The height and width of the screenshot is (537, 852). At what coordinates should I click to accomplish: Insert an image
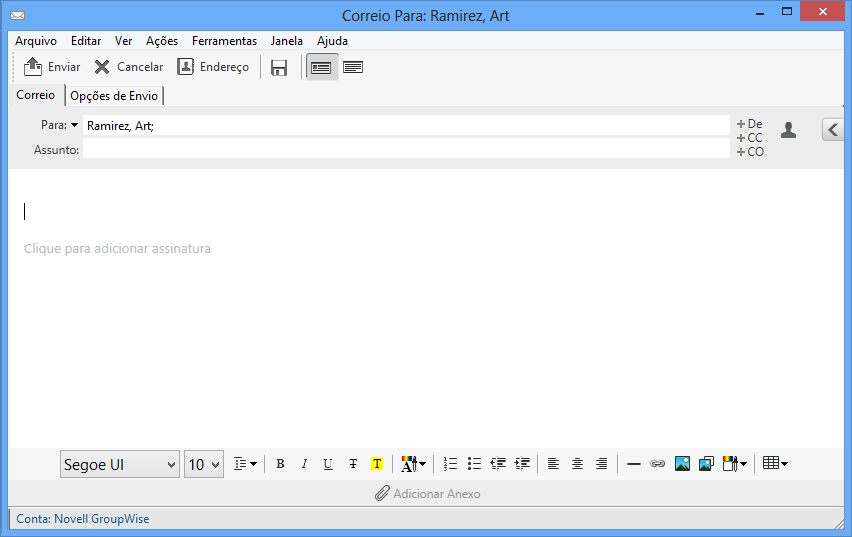[x=682, y=464]
